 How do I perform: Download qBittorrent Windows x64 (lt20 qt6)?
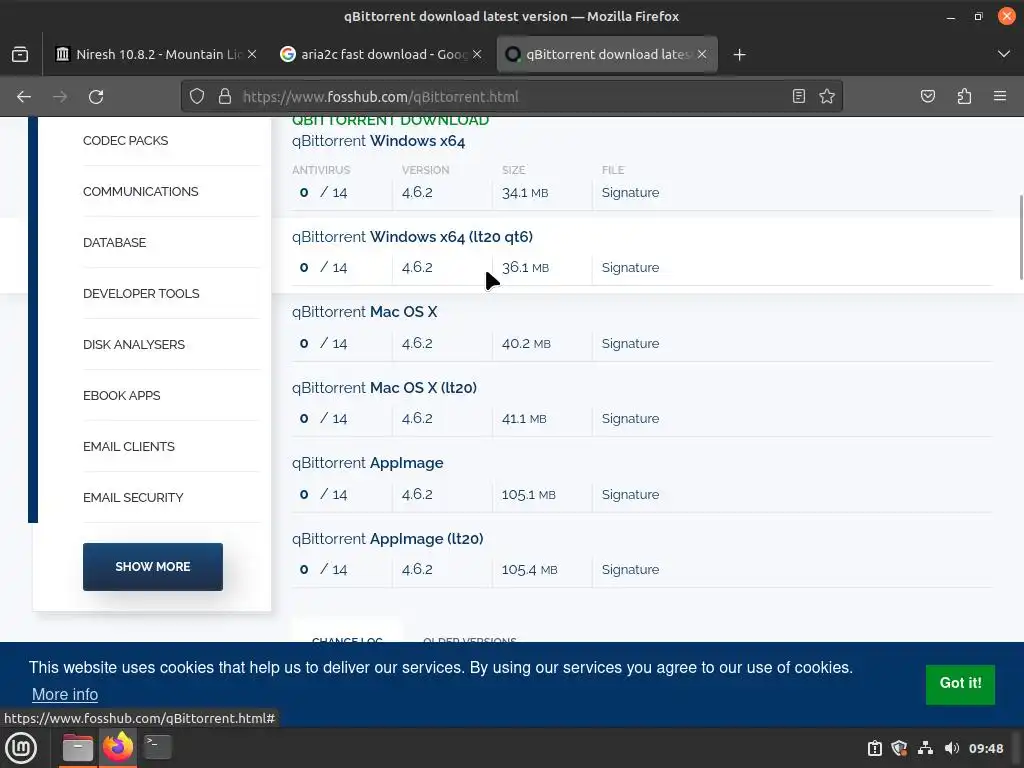(x=412, y=236)
